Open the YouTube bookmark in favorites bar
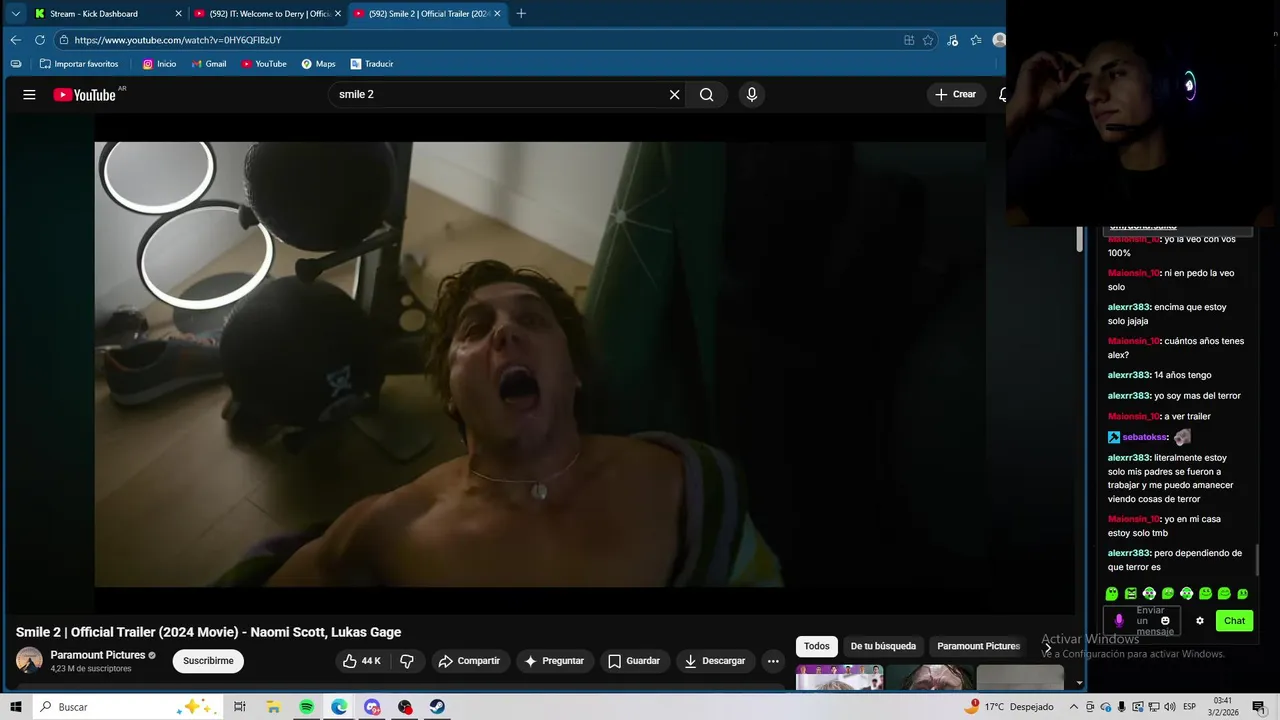This screenshot has width=1280, height=720. (263, 64)
